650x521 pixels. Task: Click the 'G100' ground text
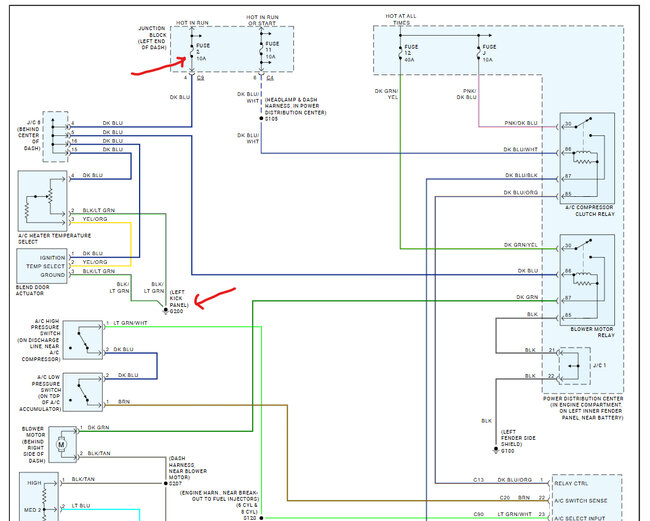[507, 451]
